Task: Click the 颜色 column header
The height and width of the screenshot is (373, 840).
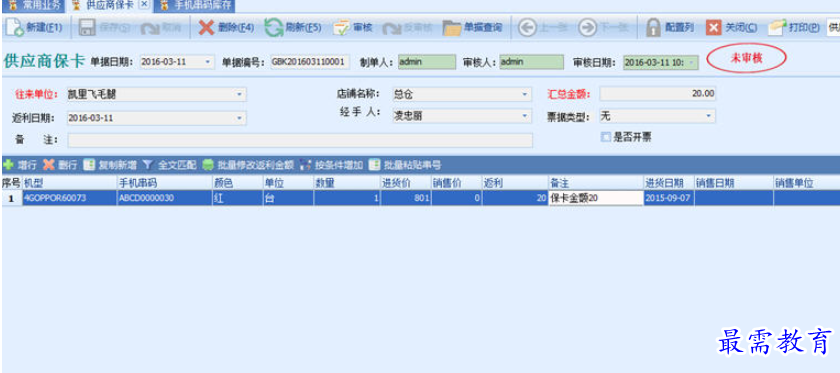Action: pos(237,183)
